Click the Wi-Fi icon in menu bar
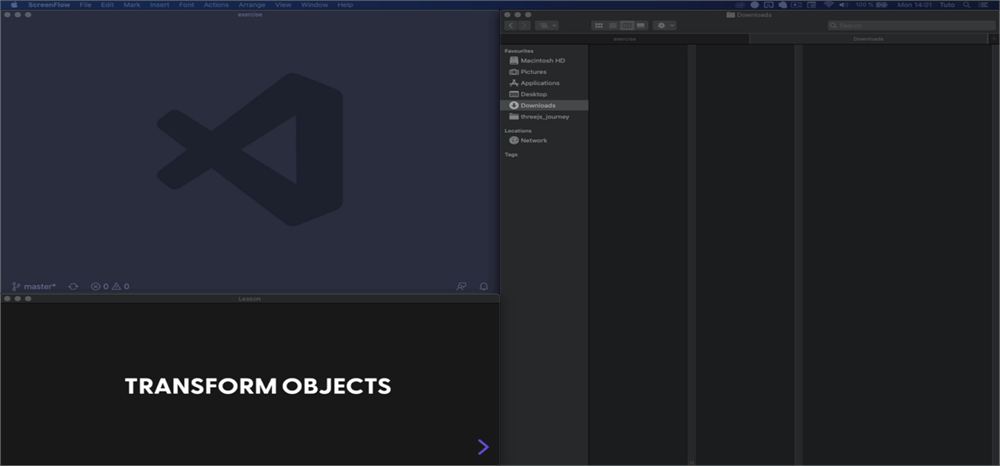The image size is (1000, 466). [x=828, y=4]
